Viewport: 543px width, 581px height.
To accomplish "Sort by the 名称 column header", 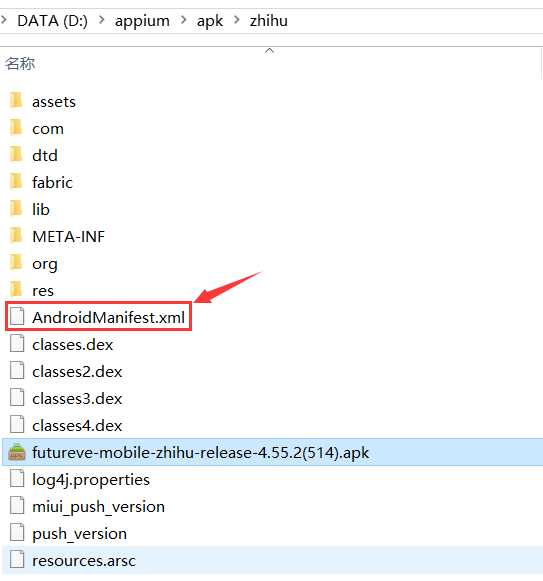I will click(20, 64).
